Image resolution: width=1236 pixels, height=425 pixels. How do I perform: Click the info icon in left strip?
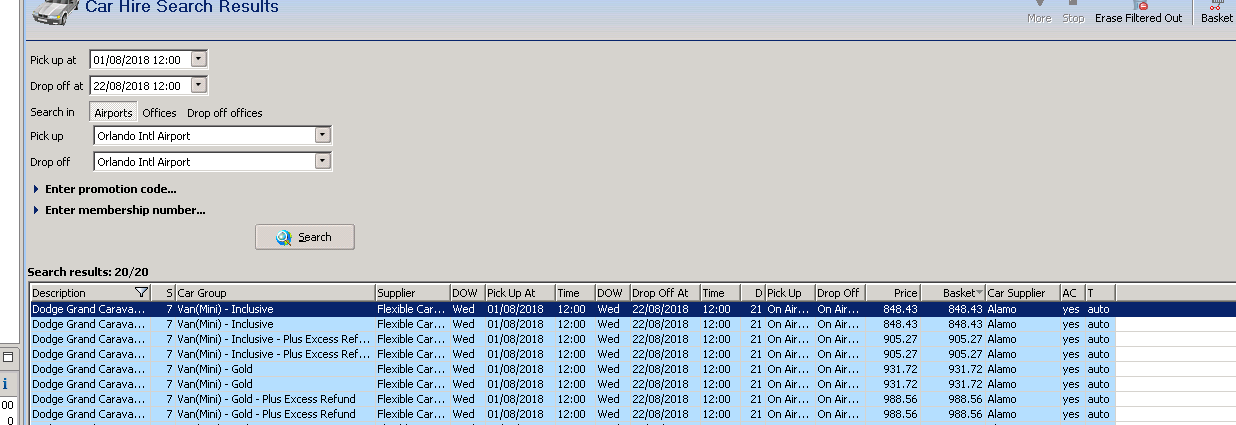point(6,383)
